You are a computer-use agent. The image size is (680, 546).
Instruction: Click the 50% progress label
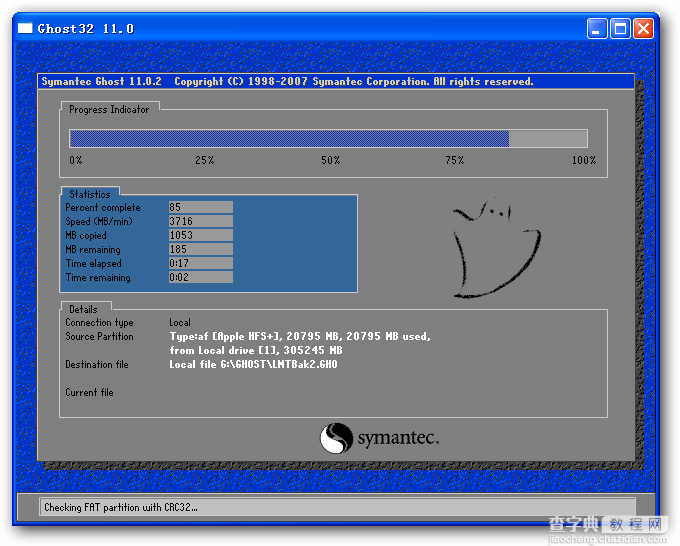[x=330, y=160]
